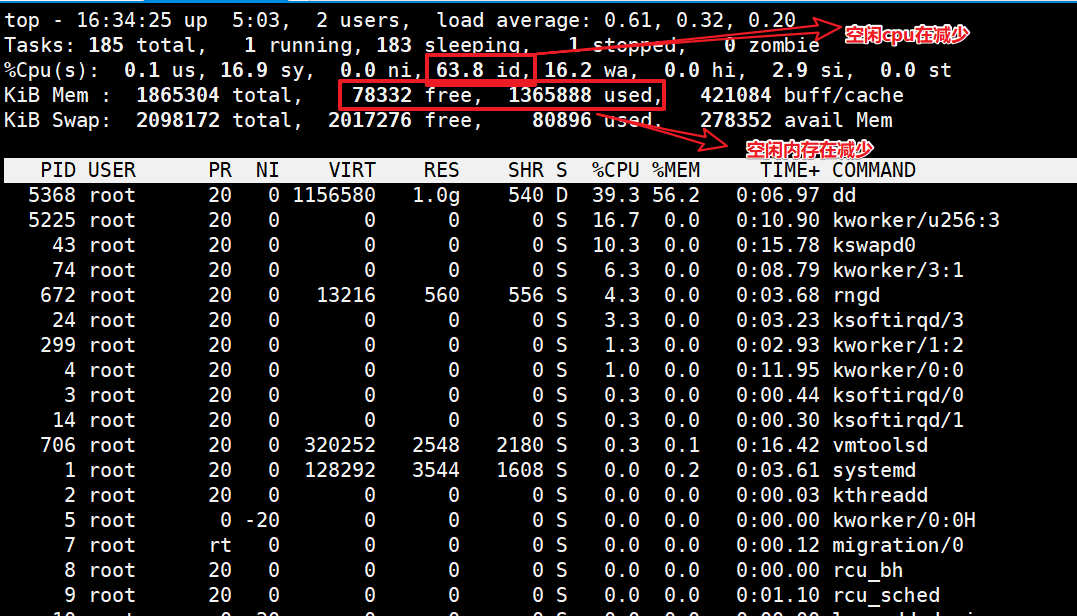The width and height of the screenshot is (1077, 616).
Task: Click the rcu_sched command name
Action: pos(886,595)
